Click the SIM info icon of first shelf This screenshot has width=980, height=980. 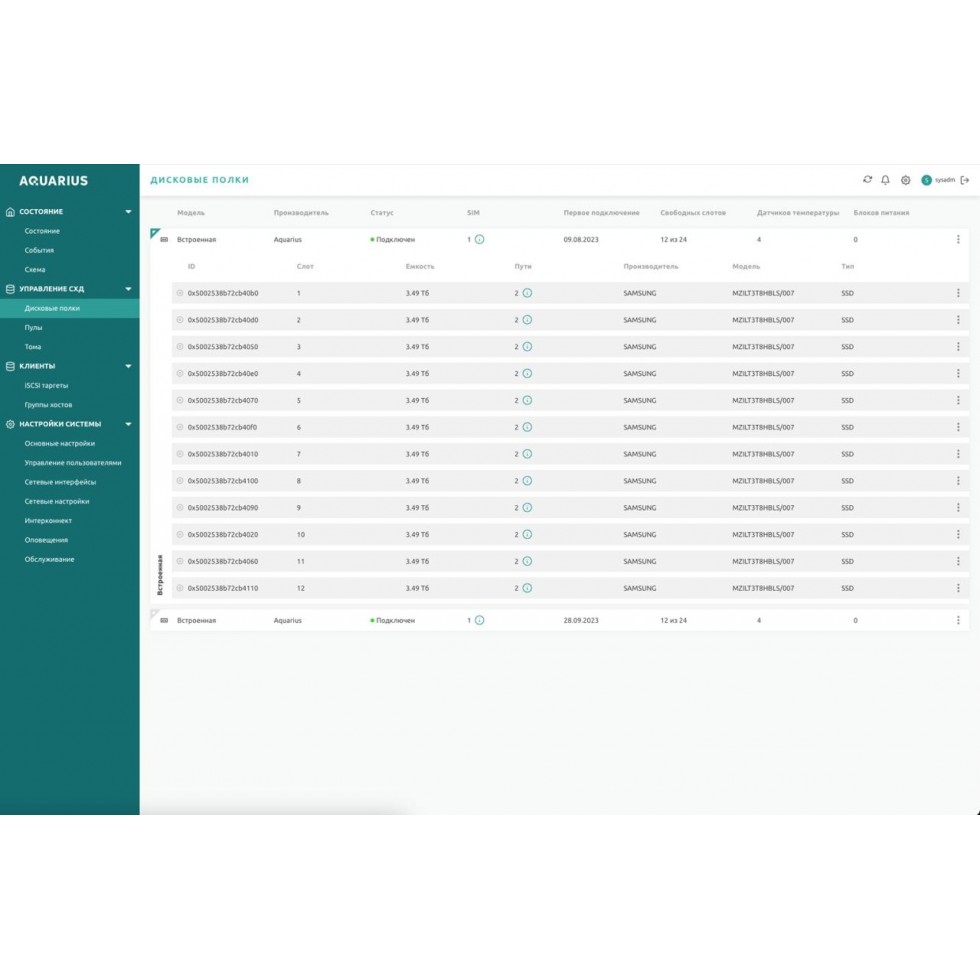pos(479,240)
